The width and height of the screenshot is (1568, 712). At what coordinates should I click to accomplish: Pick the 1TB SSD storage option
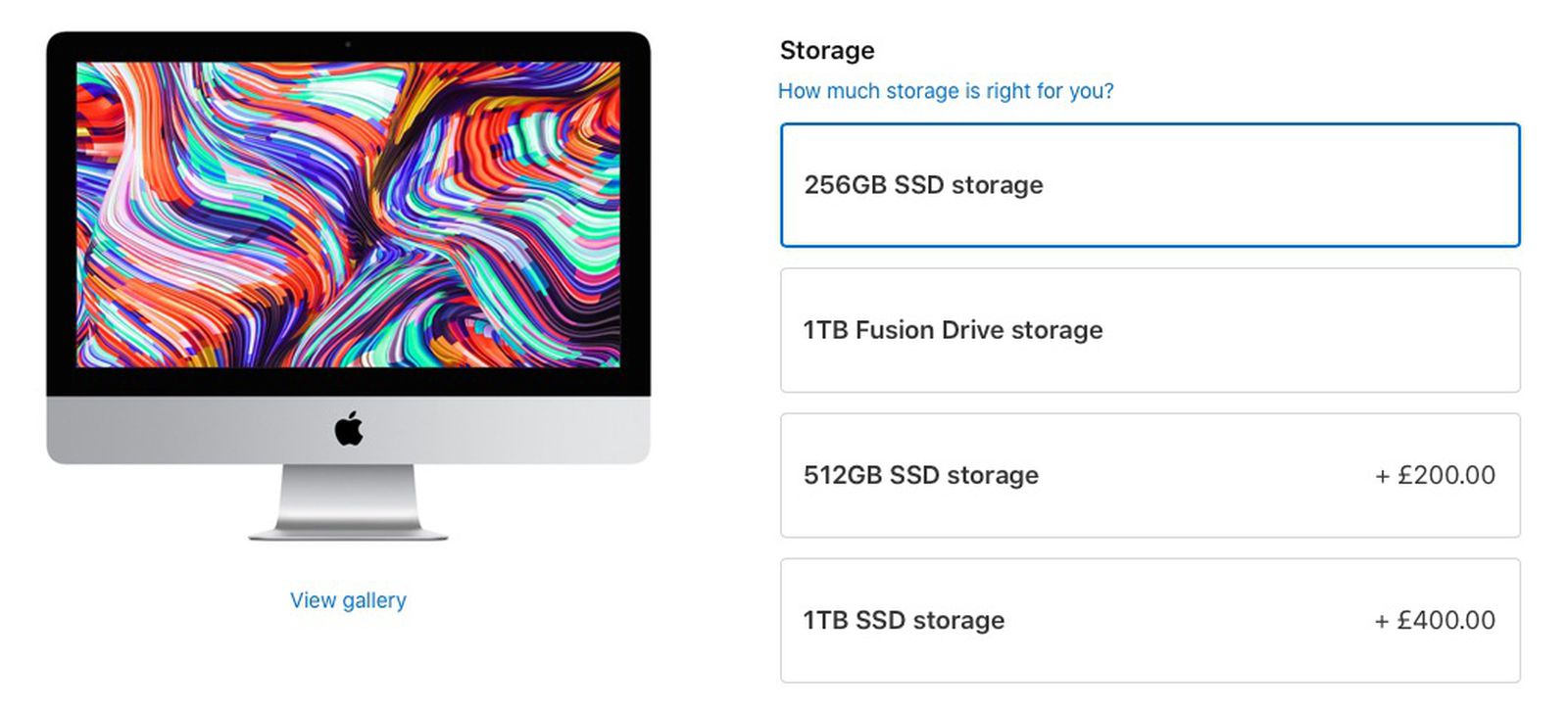(1147, 620)
